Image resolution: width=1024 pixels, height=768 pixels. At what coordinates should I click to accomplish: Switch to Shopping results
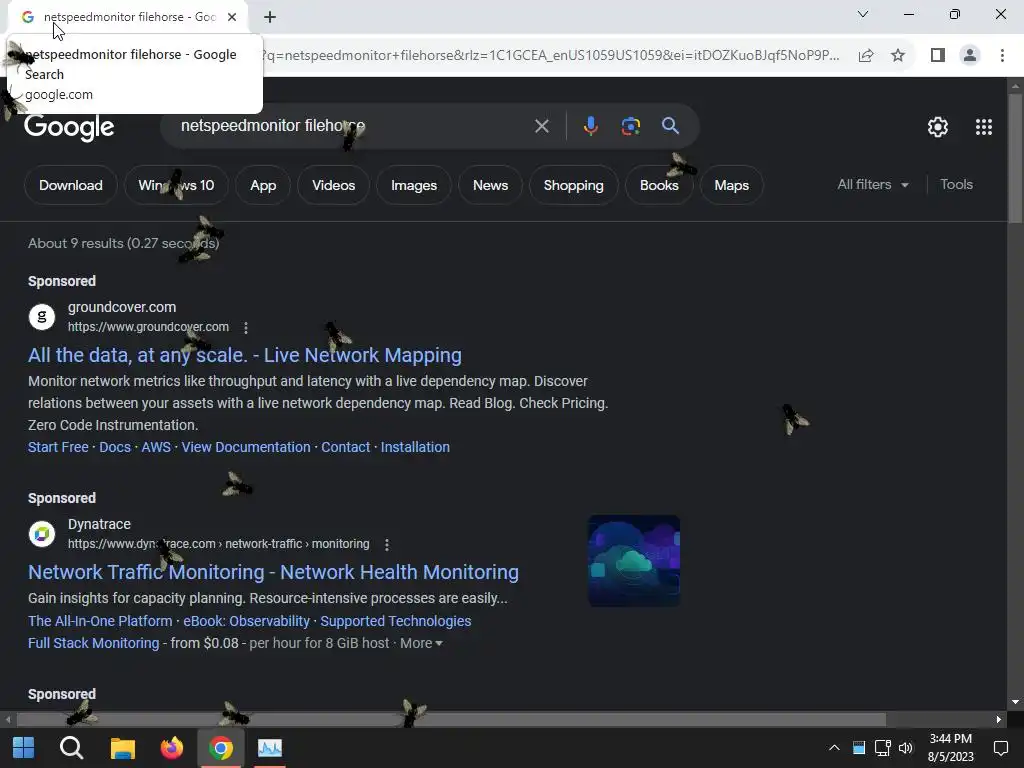(x=573, y=185)
